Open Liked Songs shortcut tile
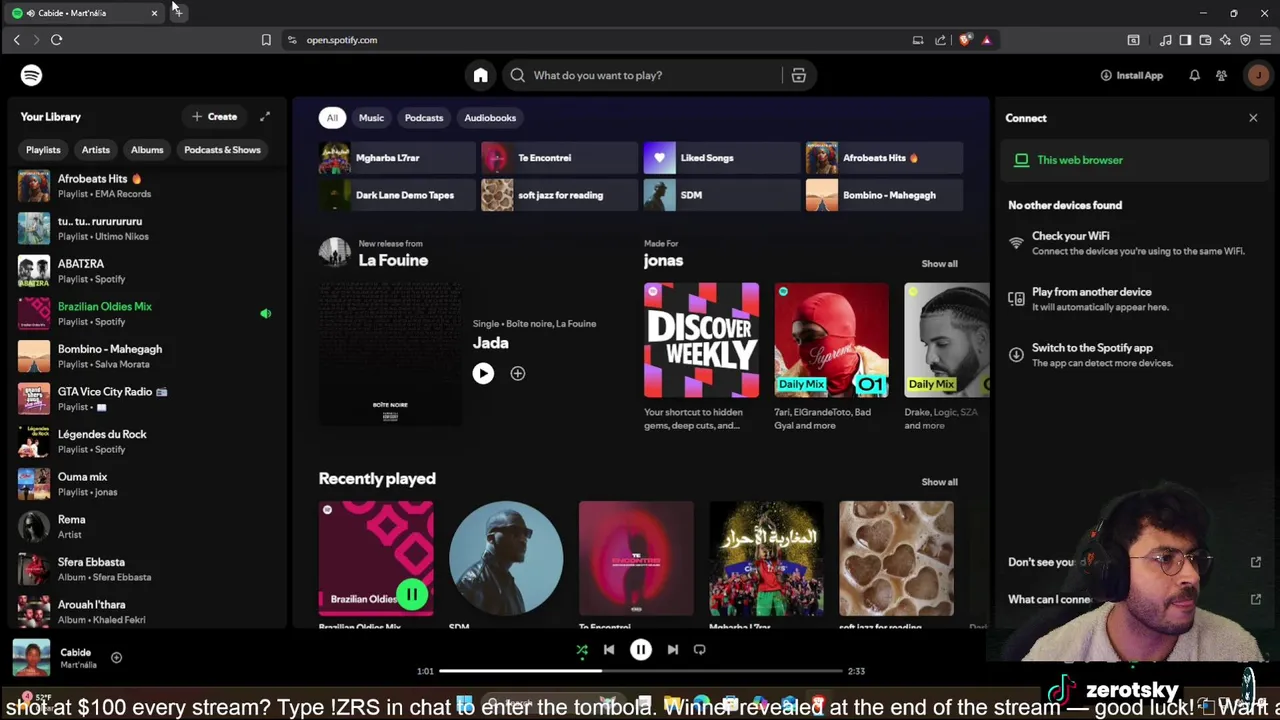Image resolution: width=1280 pixels, height=720 pixels. (722, 158)
